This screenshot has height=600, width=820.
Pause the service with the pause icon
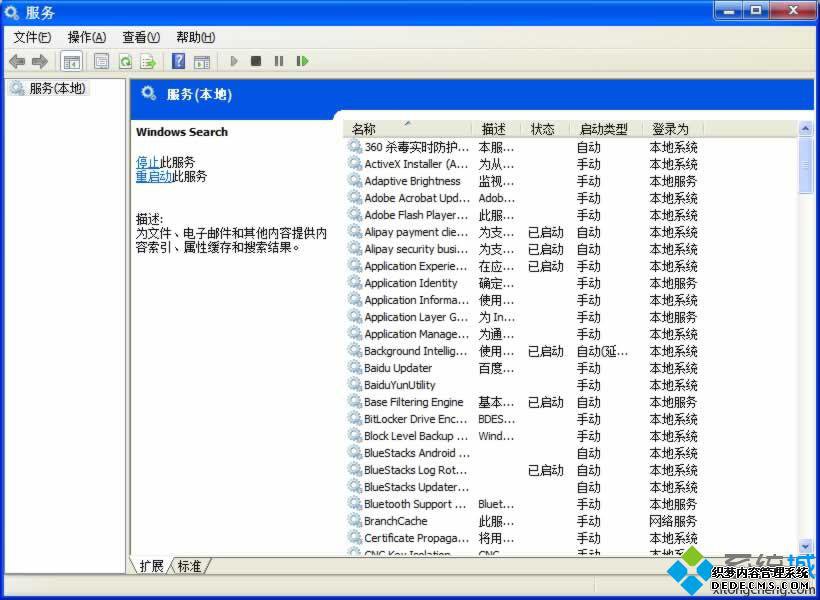coord(279,61)
